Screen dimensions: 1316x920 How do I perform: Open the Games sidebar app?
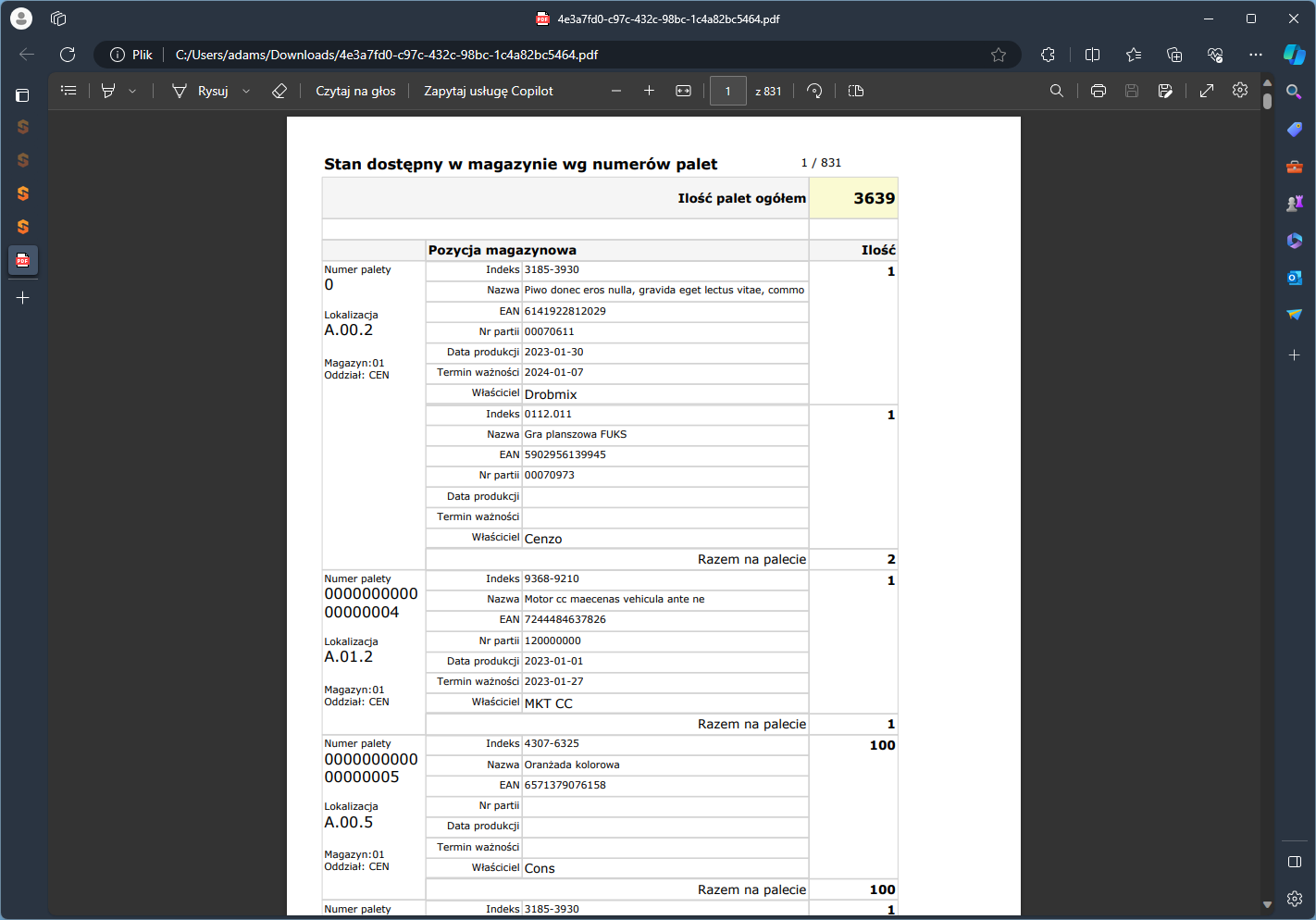(x=1295, y=204)
